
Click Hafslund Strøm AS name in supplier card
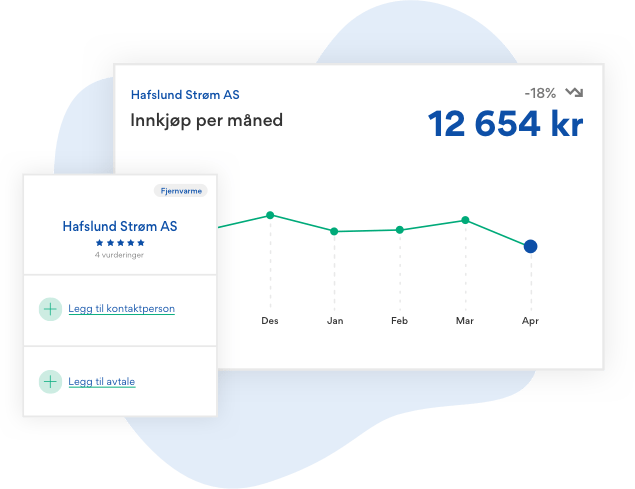tap(120, 226)
